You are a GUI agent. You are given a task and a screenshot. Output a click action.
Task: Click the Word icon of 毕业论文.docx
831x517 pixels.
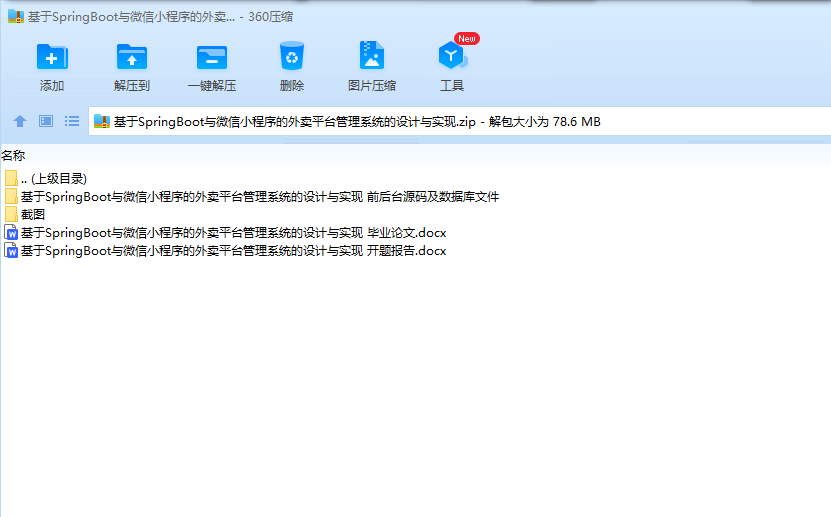click(x=11, y=233)
